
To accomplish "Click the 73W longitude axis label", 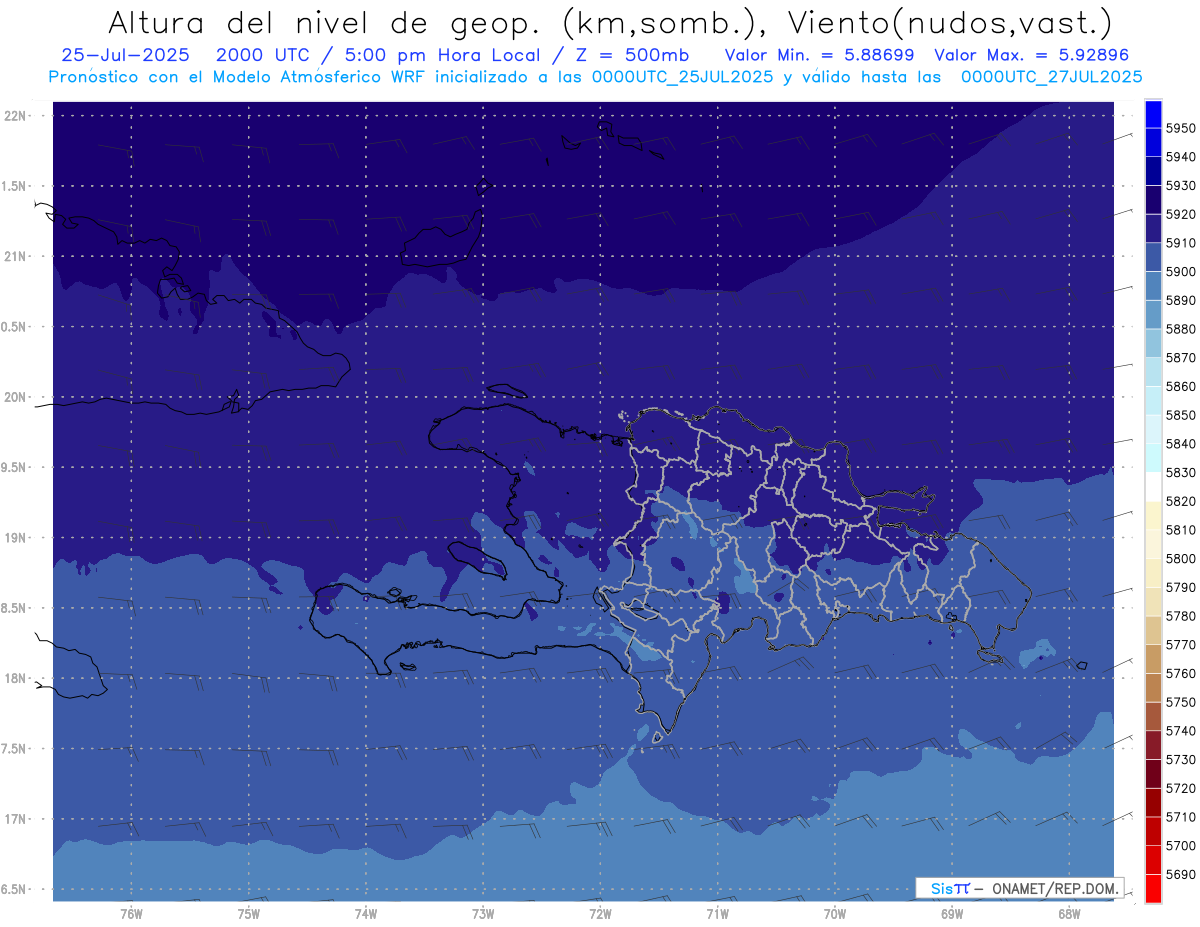I will (483, 913).
